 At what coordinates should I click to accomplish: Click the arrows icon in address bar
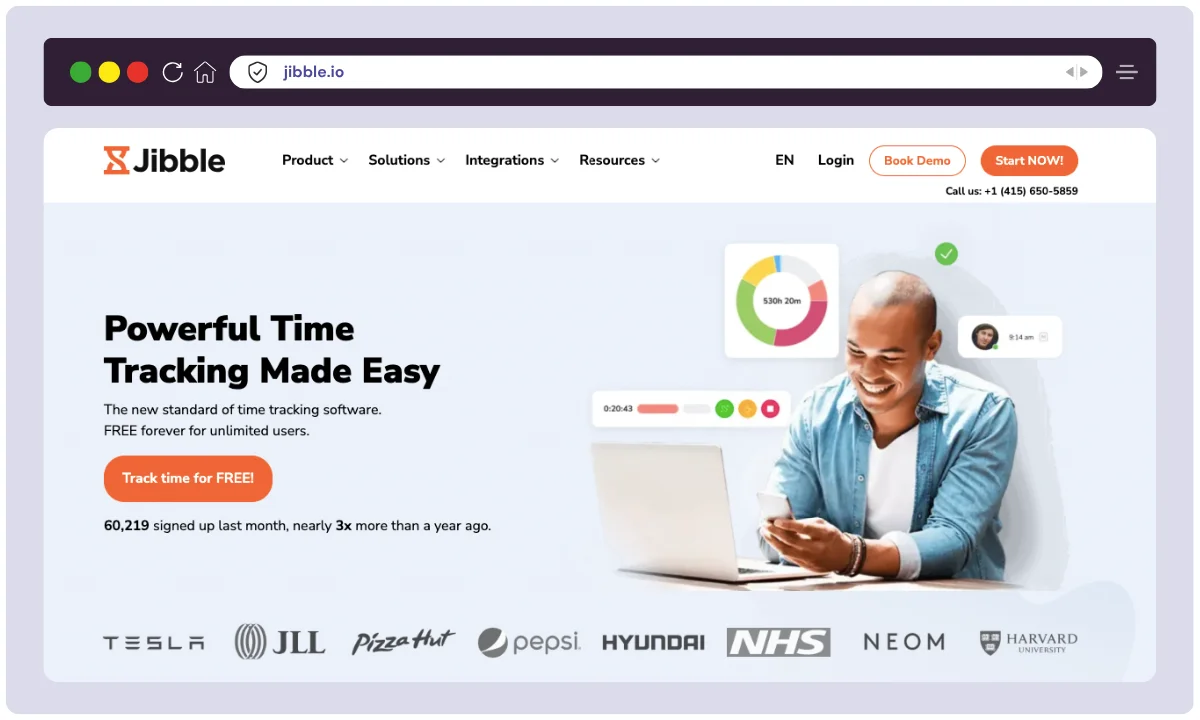(1077, 72)
